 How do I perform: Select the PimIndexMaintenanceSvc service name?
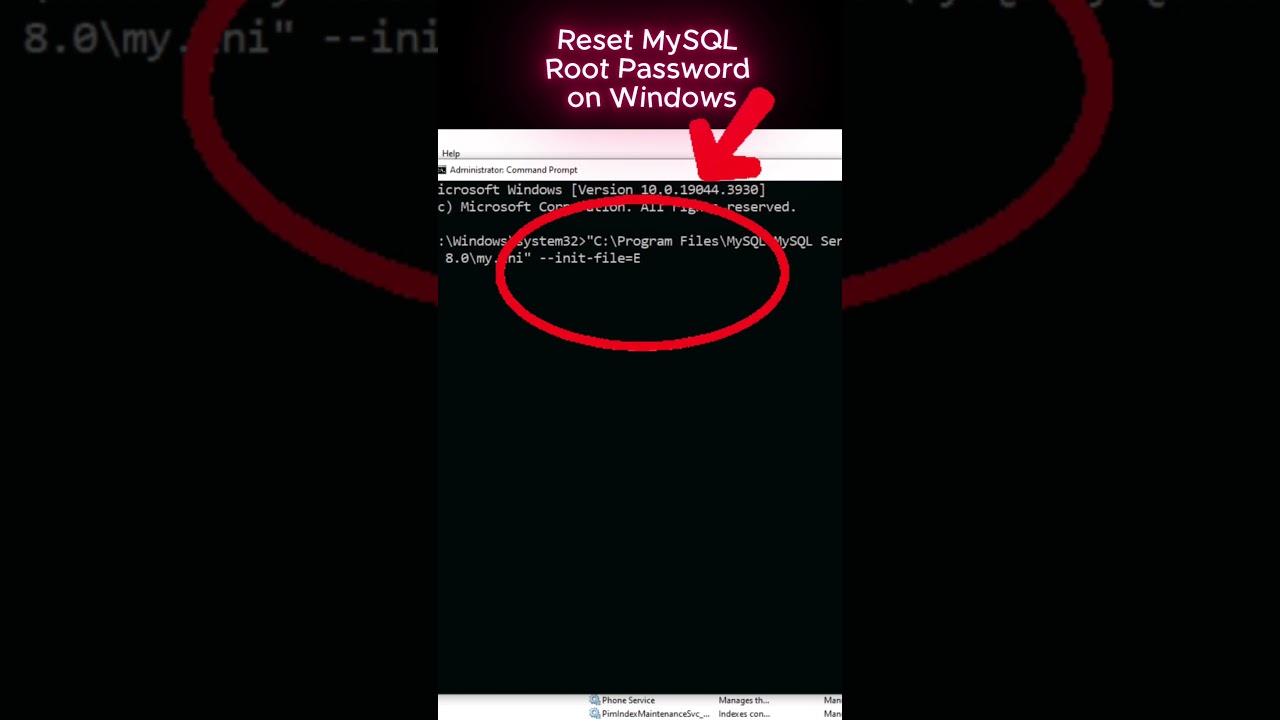[x=655, y=714]
